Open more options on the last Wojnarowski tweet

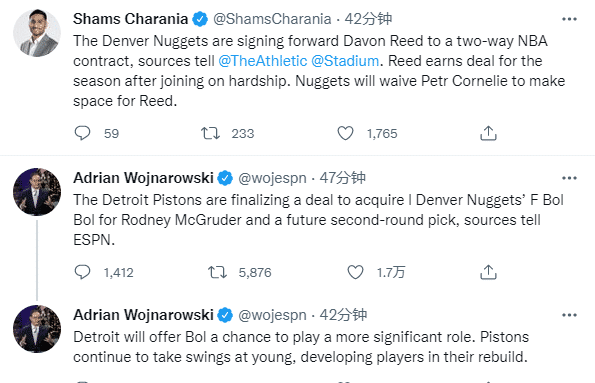click(570, 315)
